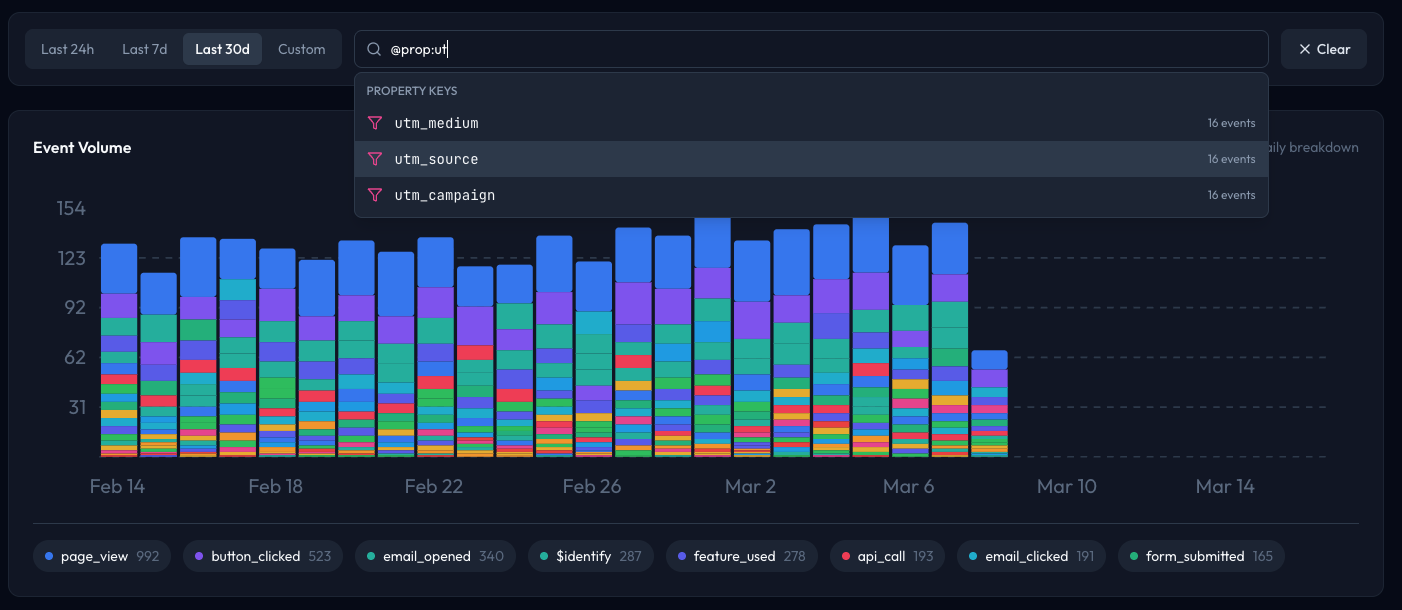Viewport: 1402px width, 610px height.
Task: Click the X icon on the Clear button
Action: 1305,48
